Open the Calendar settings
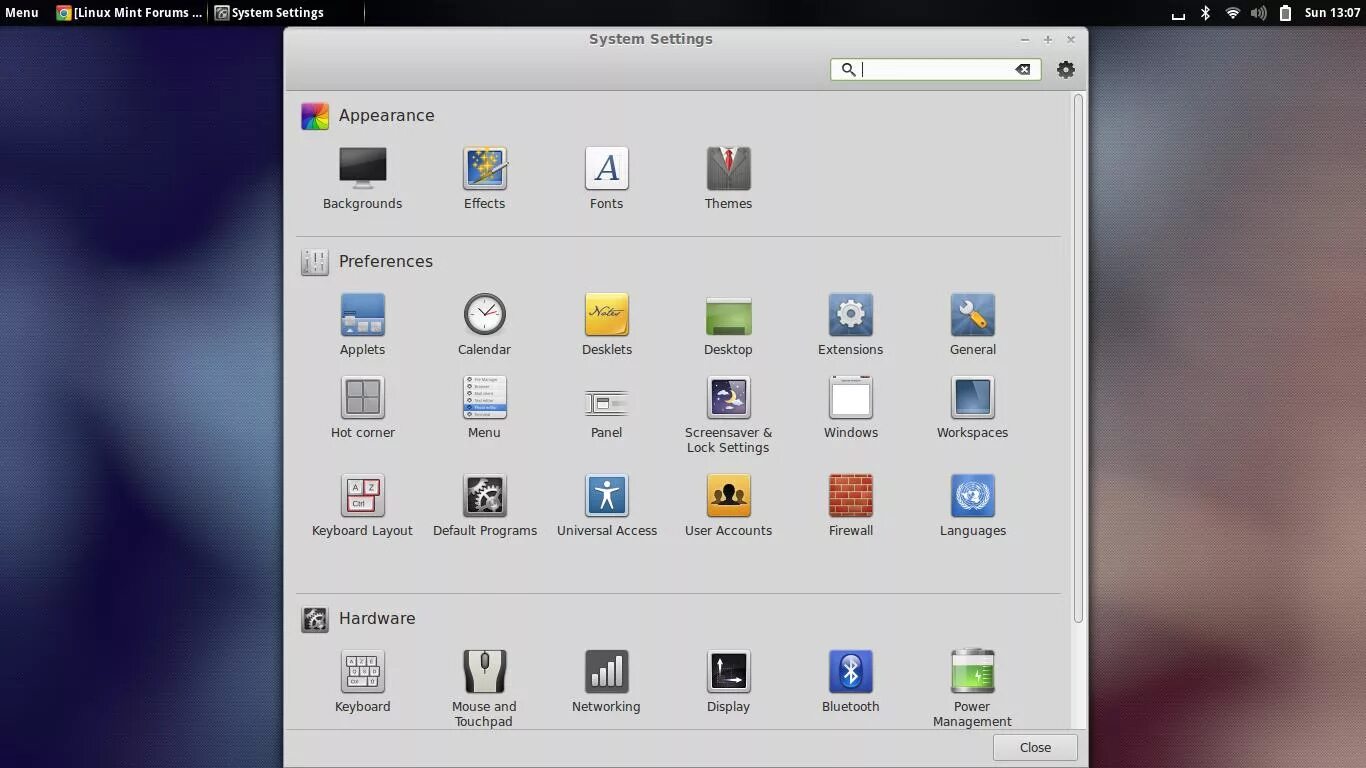 484,324
